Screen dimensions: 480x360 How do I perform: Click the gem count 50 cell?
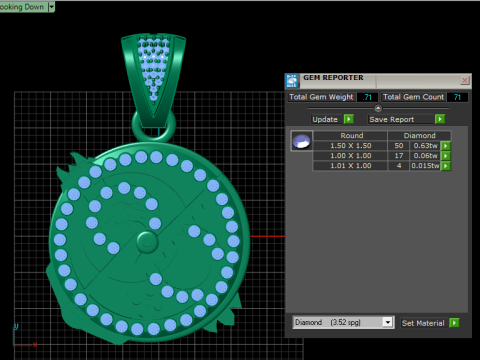(x=399, y=146)
